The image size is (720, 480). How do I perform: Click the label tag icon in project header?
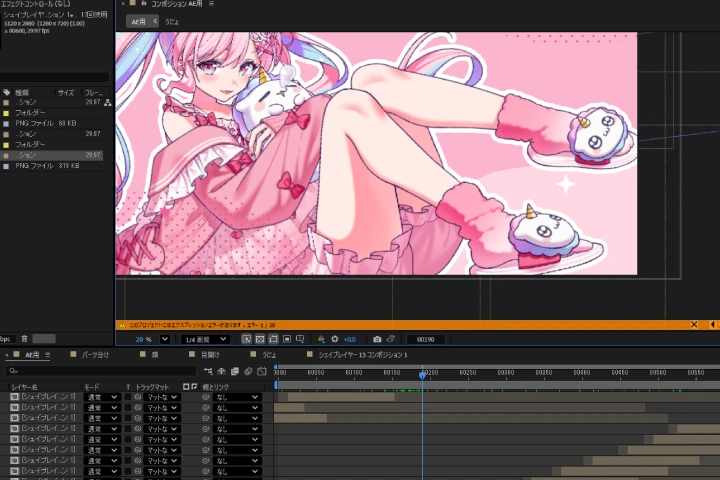[6, 92]
